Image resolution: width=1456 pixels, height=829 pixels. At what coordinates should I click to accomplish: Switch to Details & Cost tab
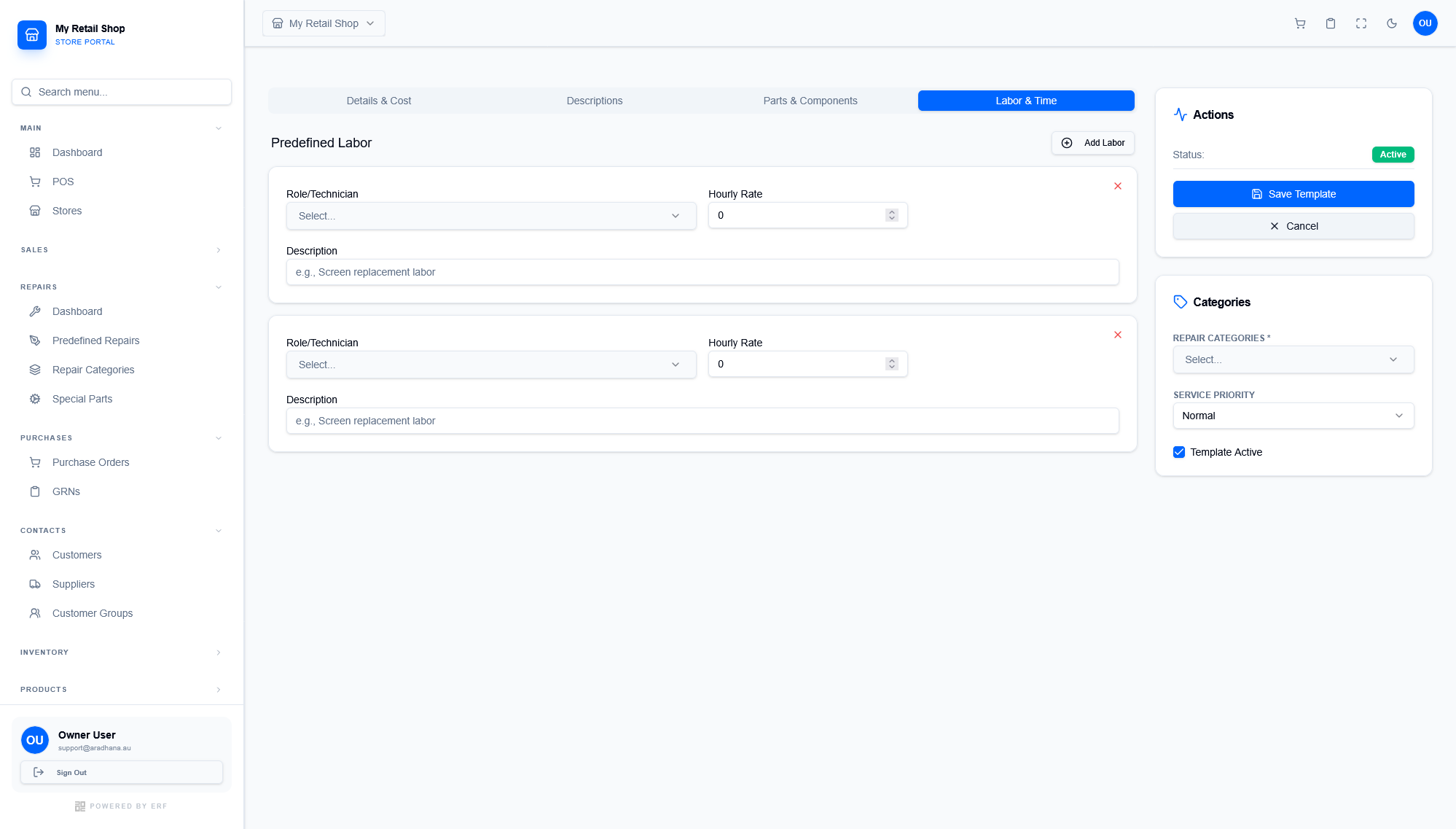click(379, 101)
